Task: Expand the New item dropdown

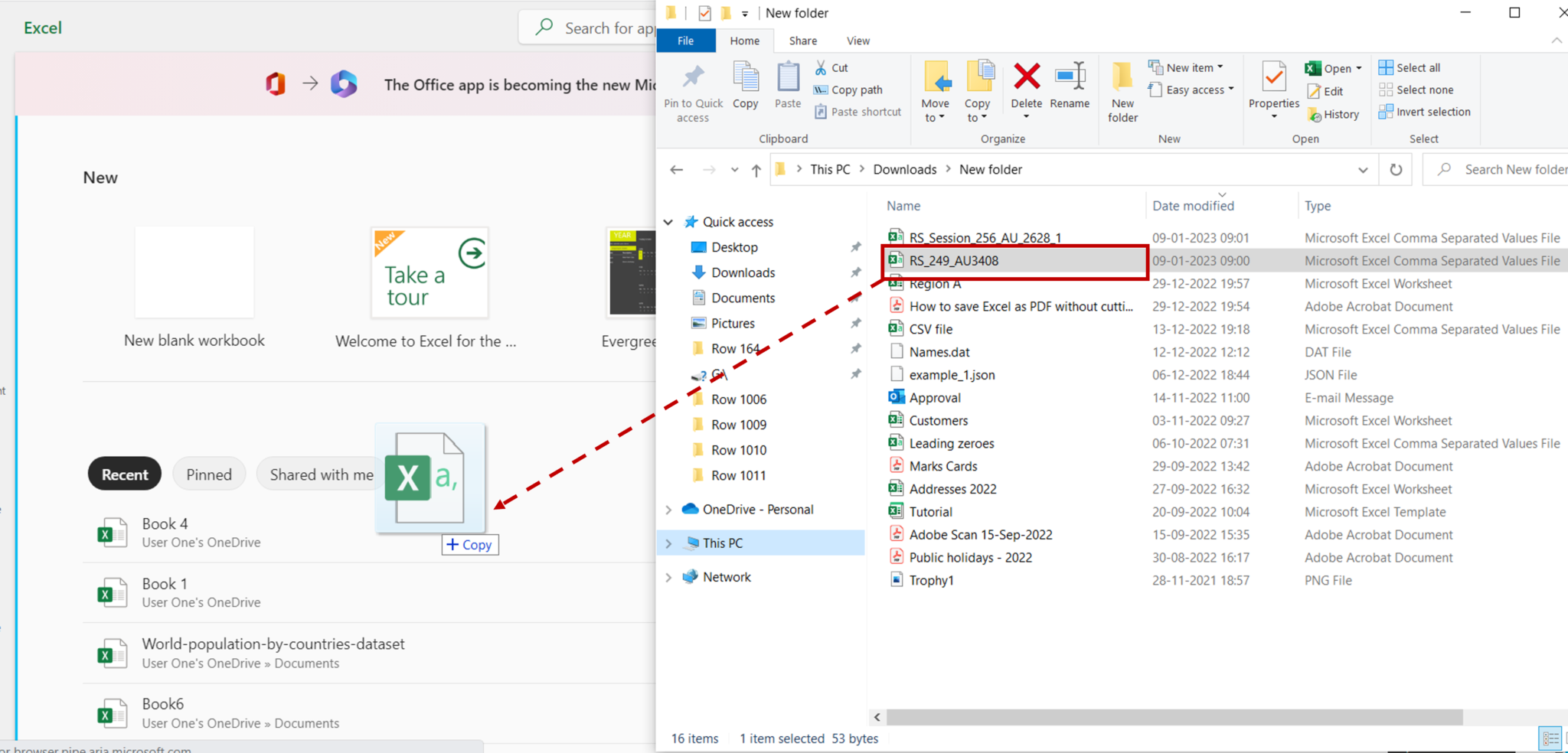Action: tap(1220, 67)
